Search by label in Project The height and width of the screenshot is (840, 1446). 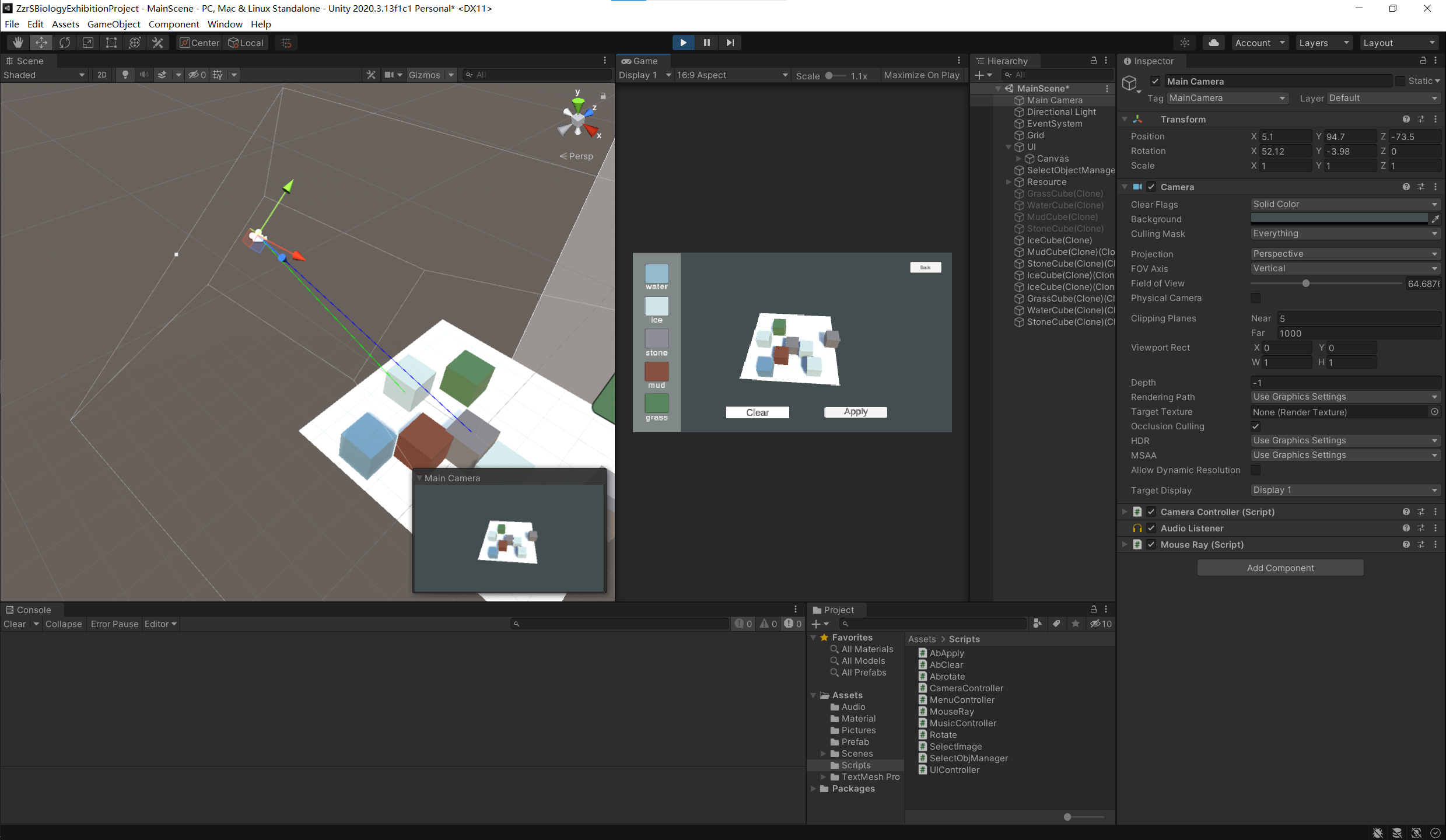(1056, 624)
